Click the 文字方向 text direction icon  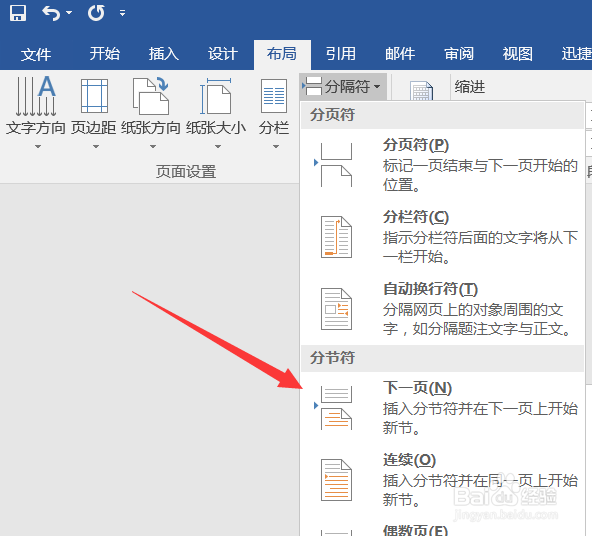[x=36, y=96]
